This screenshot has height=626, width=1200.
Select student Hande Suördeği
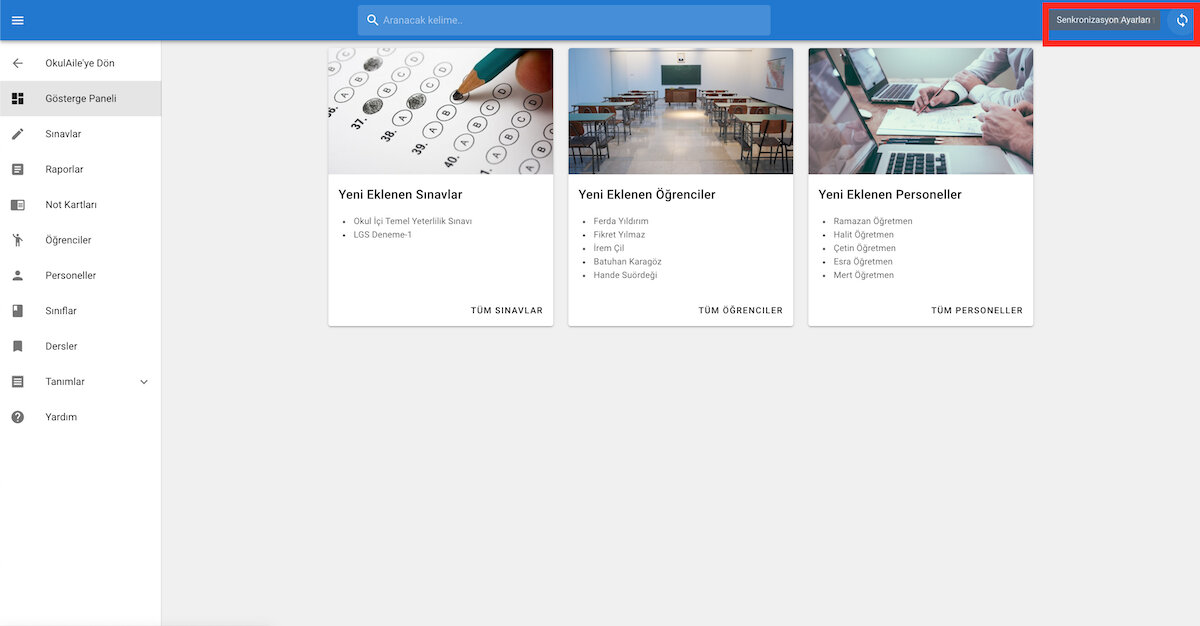pyautogui.click(x=626, y=275)
